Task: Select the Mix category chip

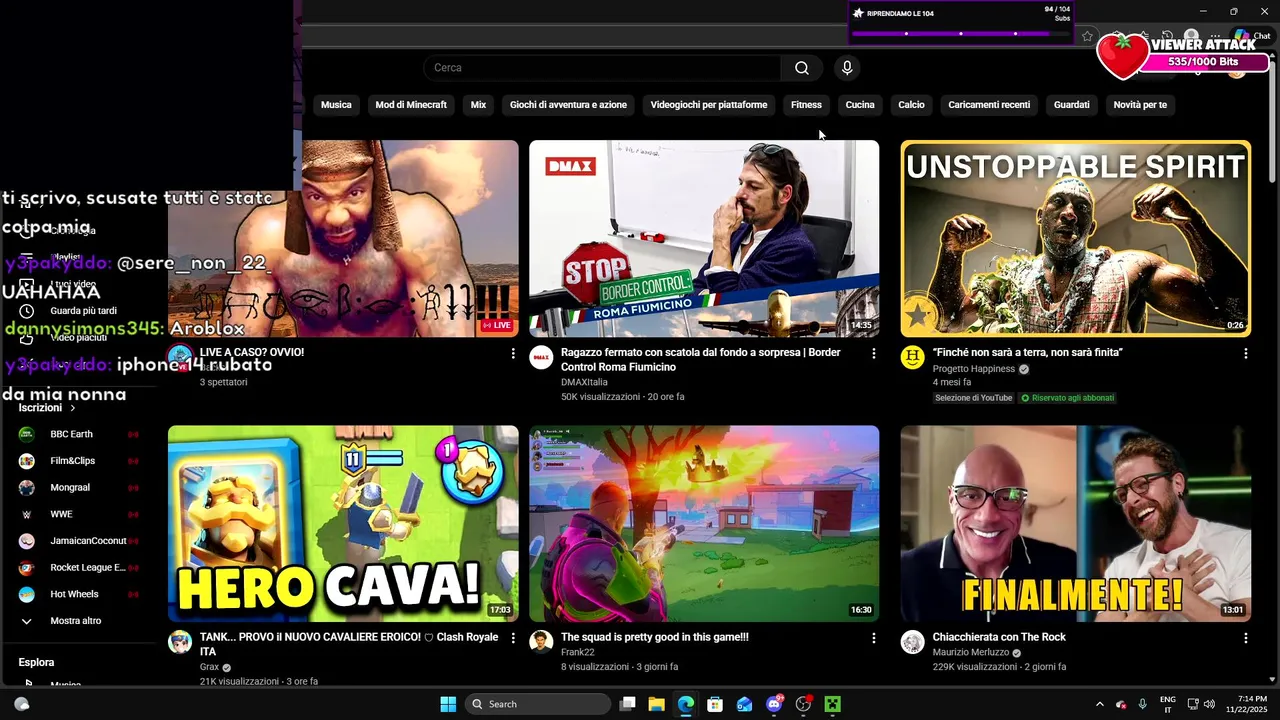Action: pos(478,105)
